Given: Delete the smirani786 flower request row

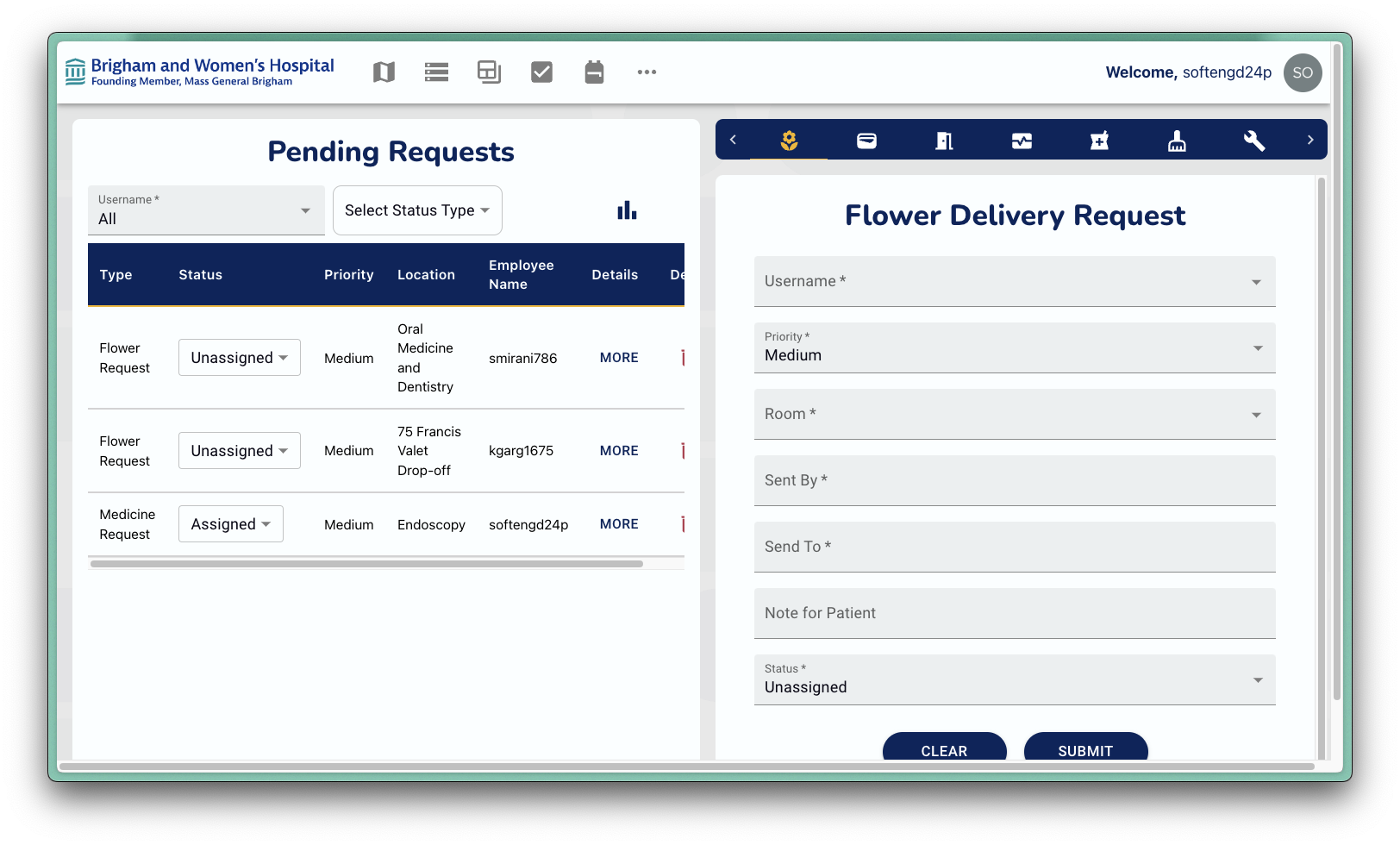Looking at the screenshot, I should click(x=682, y=358).
